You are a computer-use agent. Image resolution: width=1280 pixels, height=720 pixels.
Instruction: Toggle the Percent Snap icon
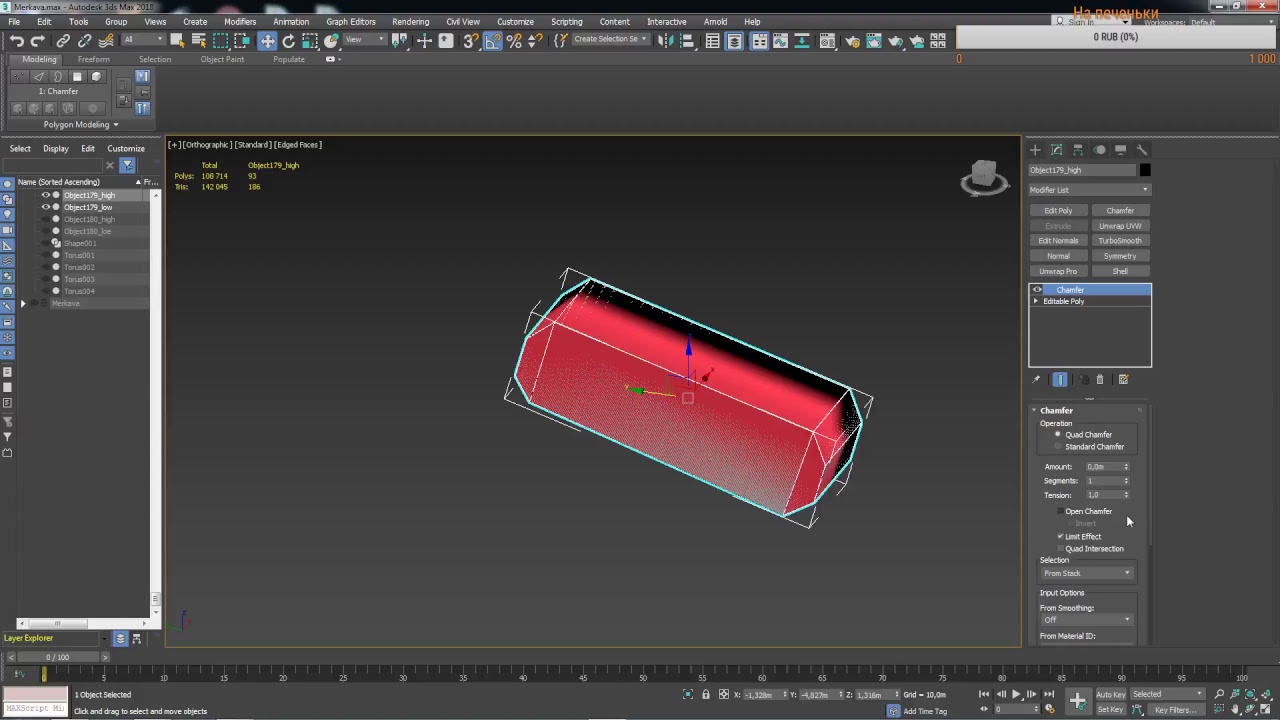[x=514, y=41]
